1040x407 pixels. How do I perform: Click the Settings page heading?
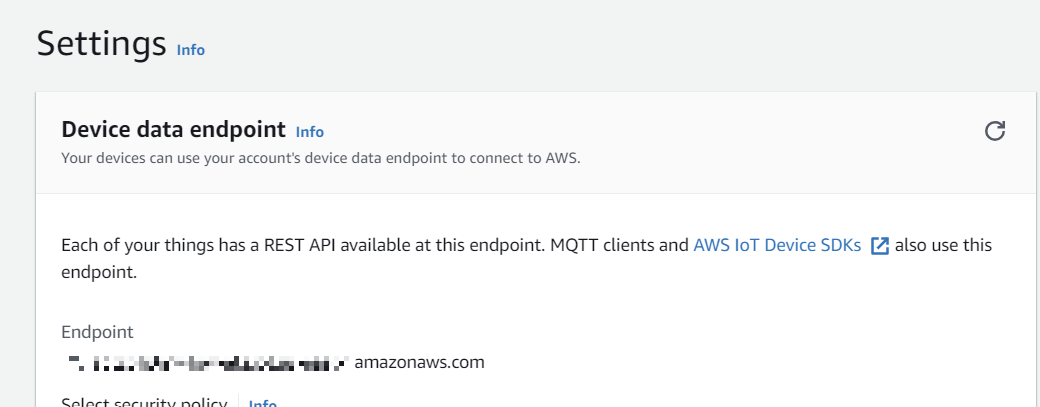click(101, 44)
